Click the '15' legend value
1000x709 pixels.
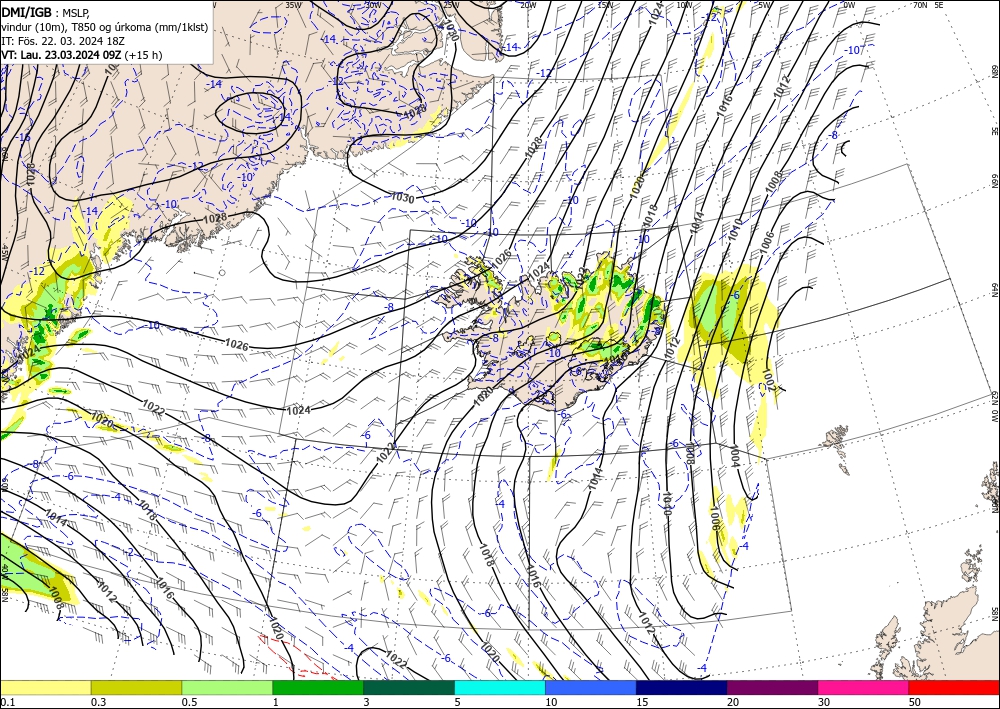642,702
